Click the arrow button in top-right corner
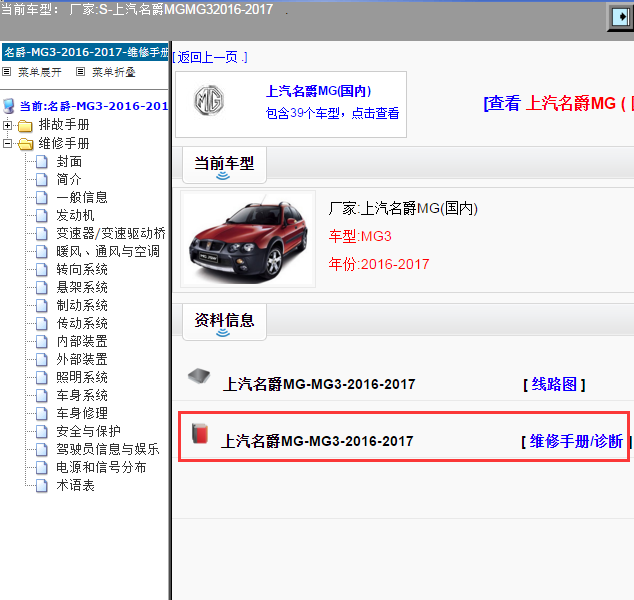Viewport: 634px width, 600px height. (x=621, y=17)
